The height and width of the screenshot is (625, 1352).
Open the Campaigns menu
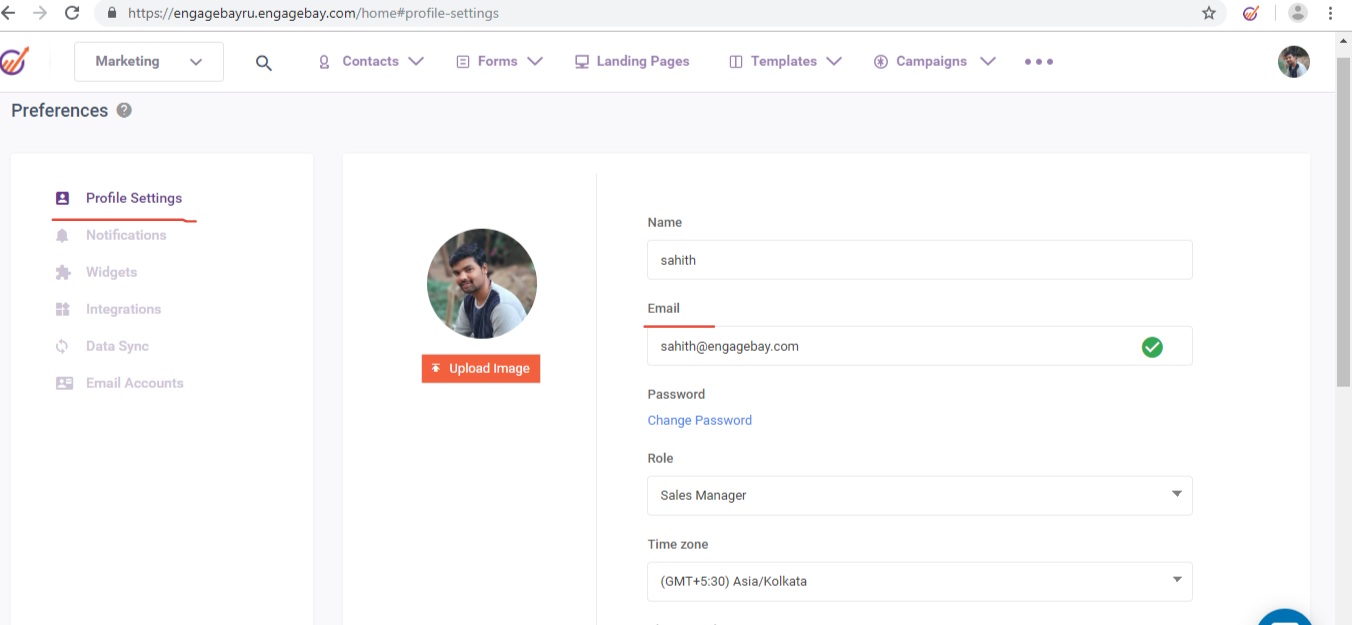[934, 61]
